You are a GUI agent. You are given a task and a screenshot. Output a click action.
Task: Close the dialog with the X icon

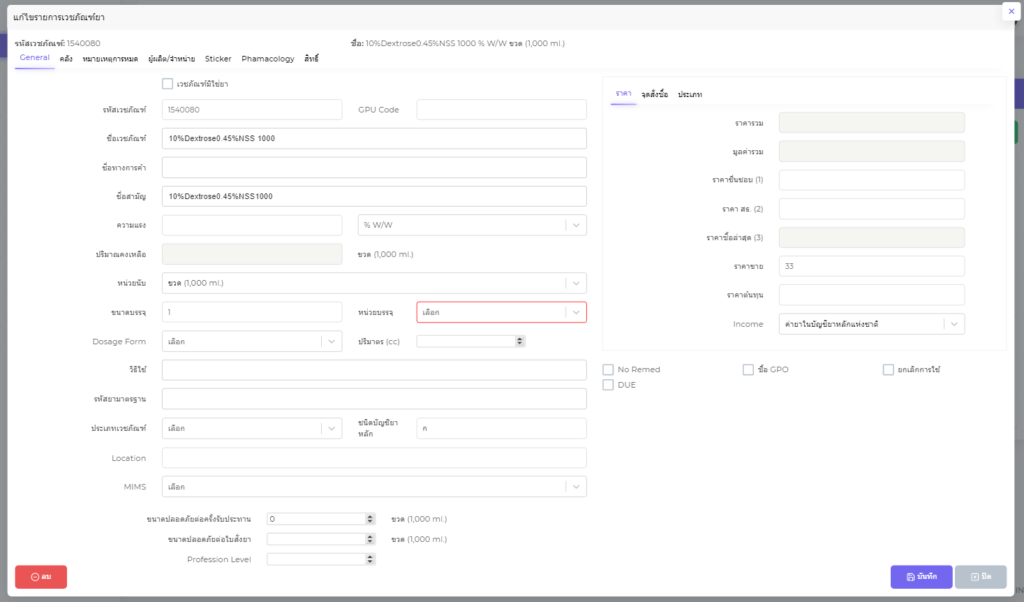point(1009,12)
